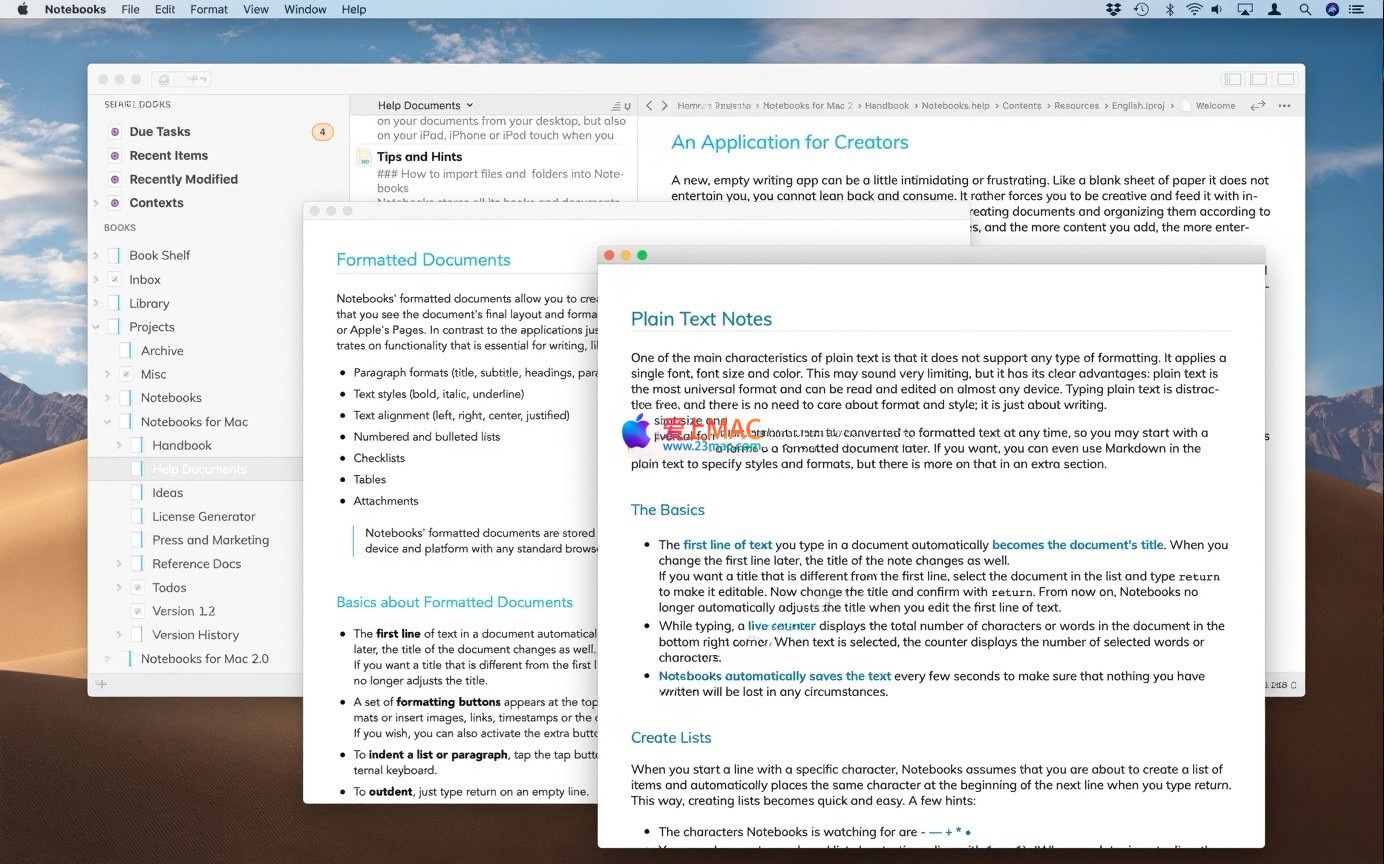Click the left sidebar layout icon
Image resolution: width=1384 pixels, height=864 pixels.
(1233, 79)
